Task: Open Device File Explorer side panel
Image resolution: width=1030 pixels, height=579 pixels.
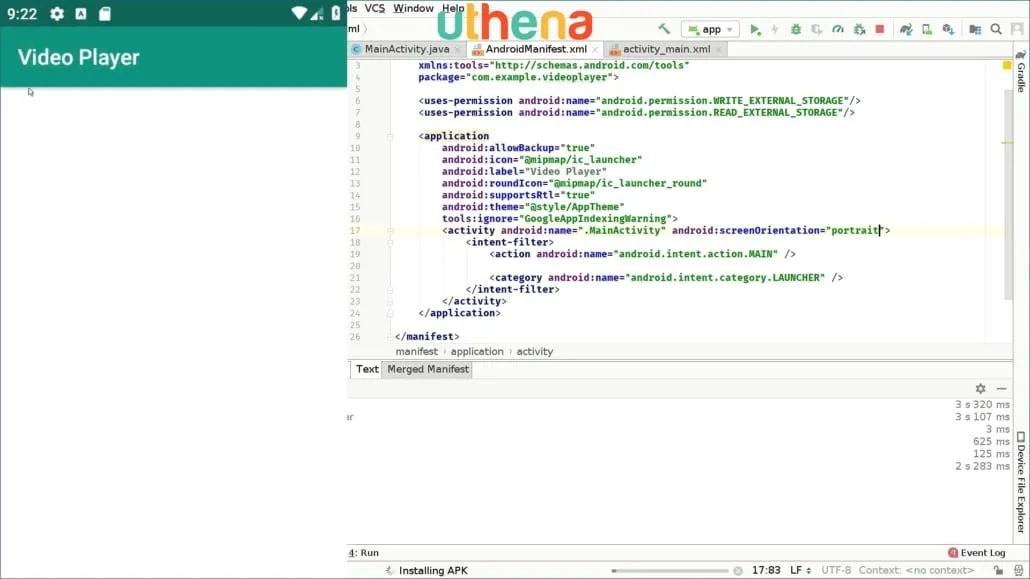Action: 1021,482
